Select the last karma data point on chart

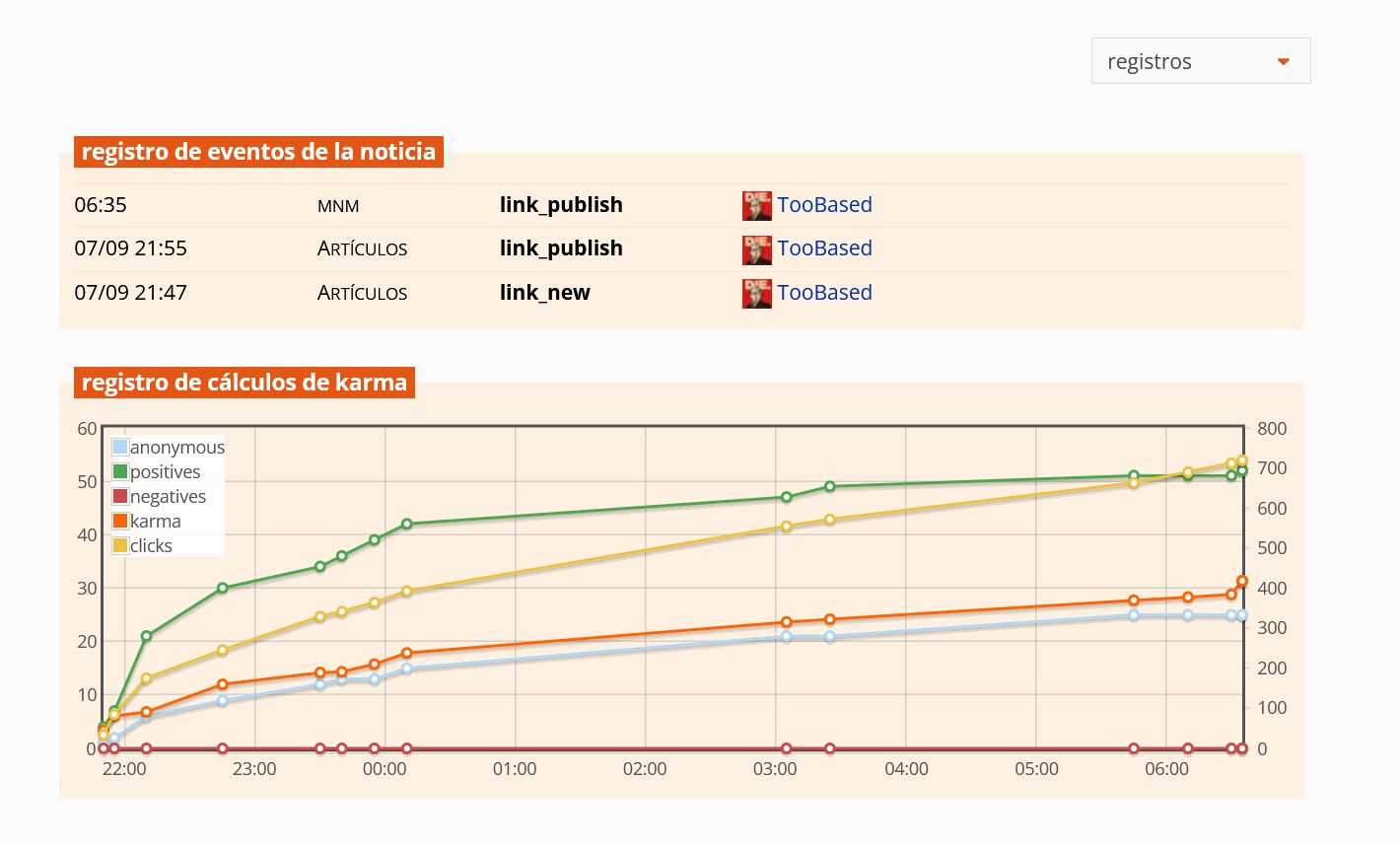[x=1242, y=582]
